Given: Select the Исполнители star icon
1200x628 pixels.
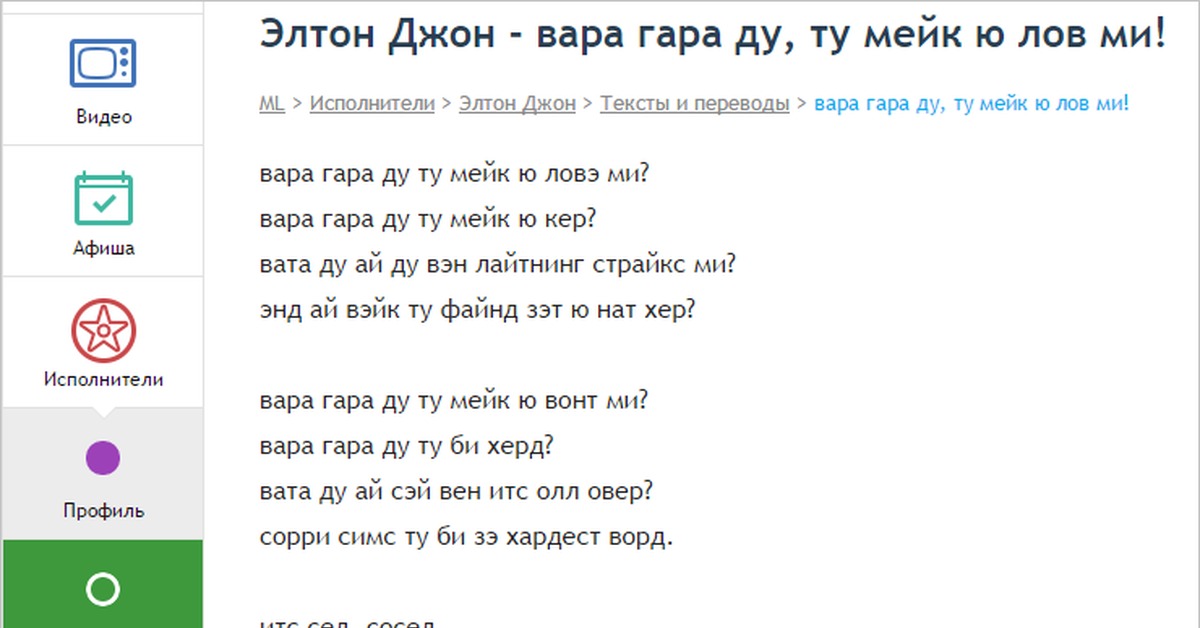Looking at the screenshot, I should tap(103, 330).
